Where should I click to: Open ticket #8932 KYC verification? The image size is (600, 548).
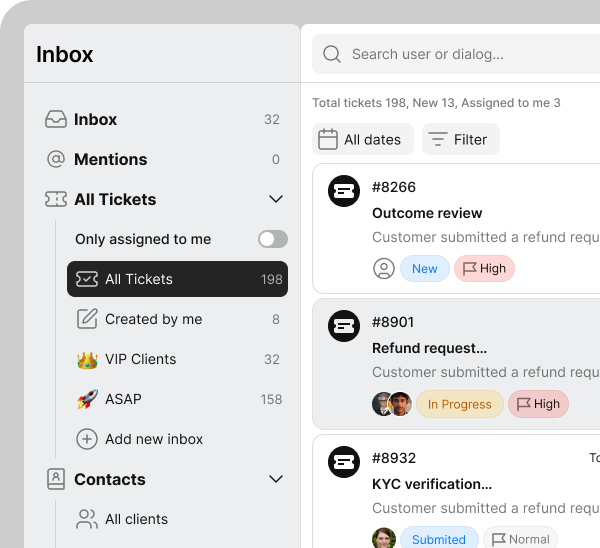click(460, 484)
